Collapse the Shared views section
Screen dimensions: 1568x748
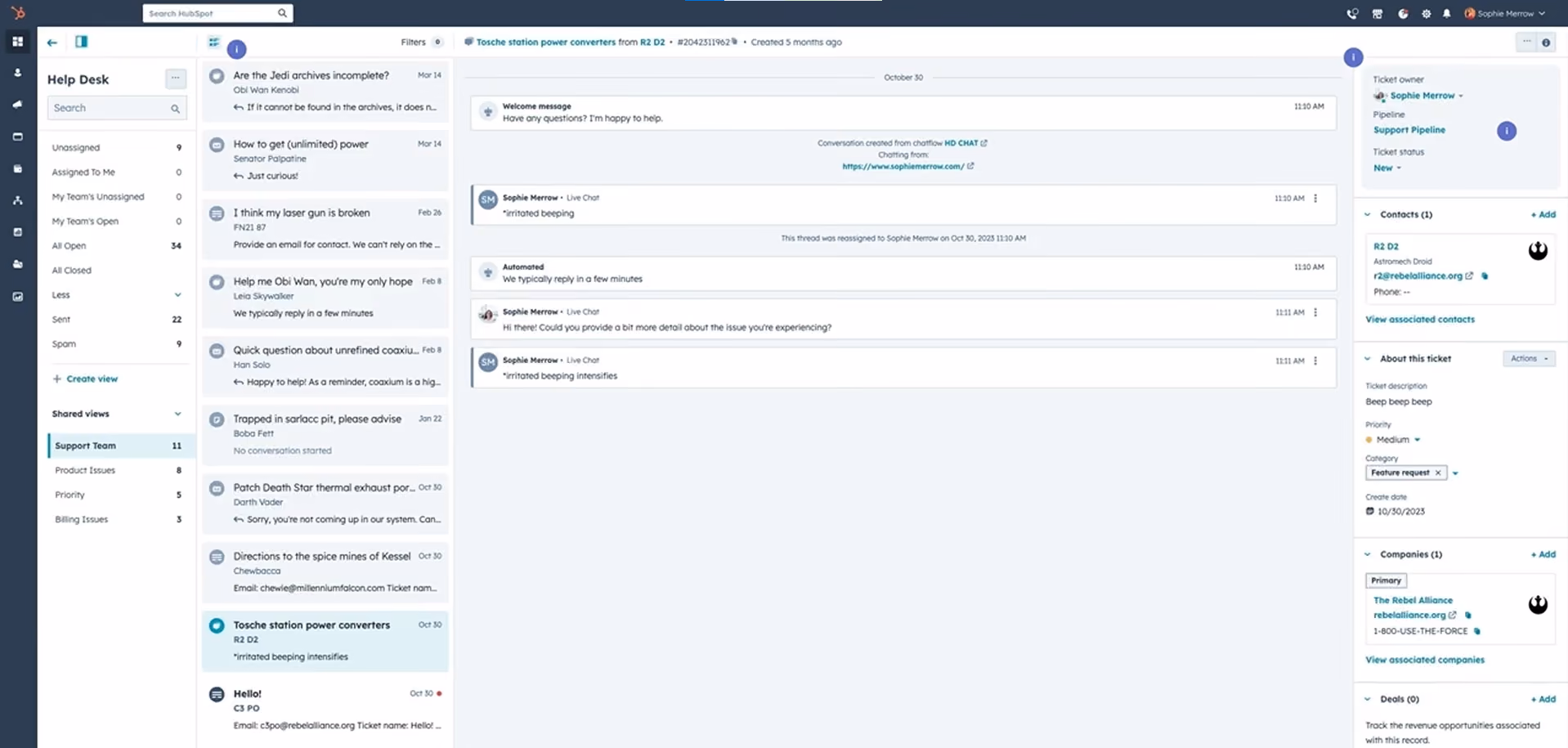(x=177, y=414)
